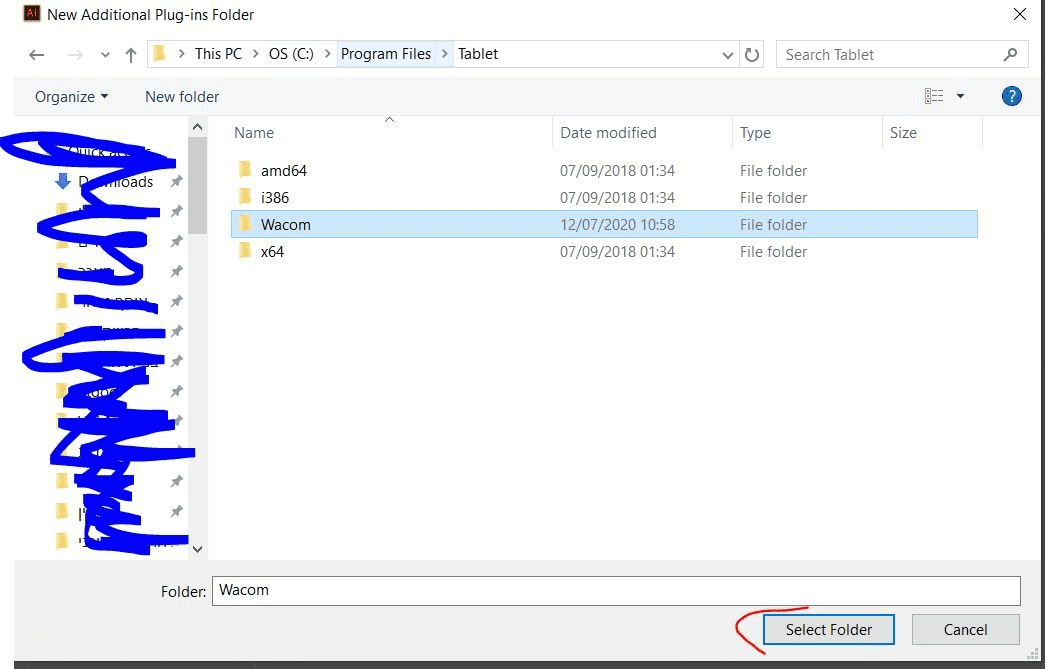This screenshot has width=1045, height=669.
Task: Click the i386 folder icon
Action: coord(245,197)
